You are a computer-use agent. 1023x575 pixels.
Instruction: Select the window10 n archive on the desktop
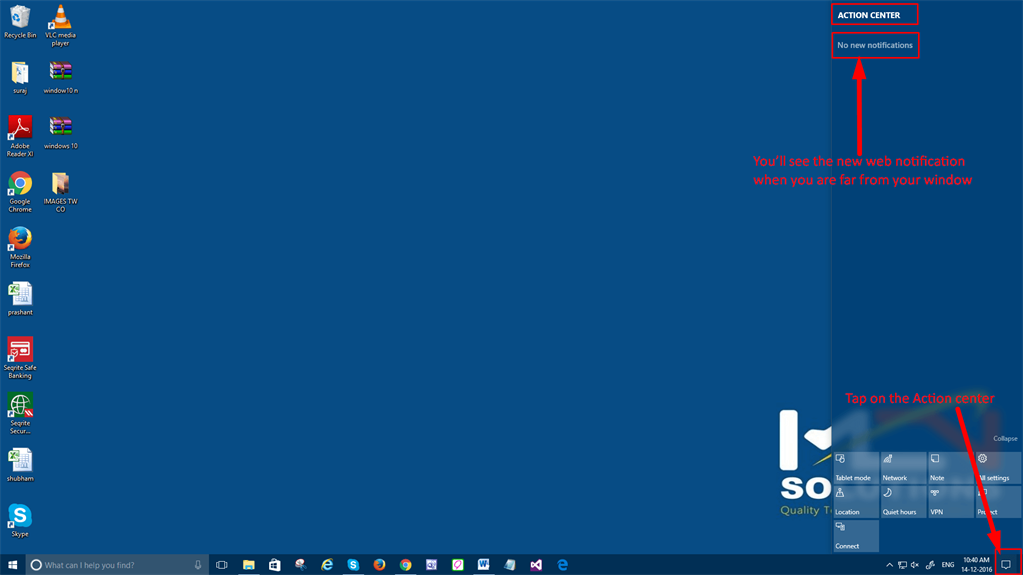(61, 77)
